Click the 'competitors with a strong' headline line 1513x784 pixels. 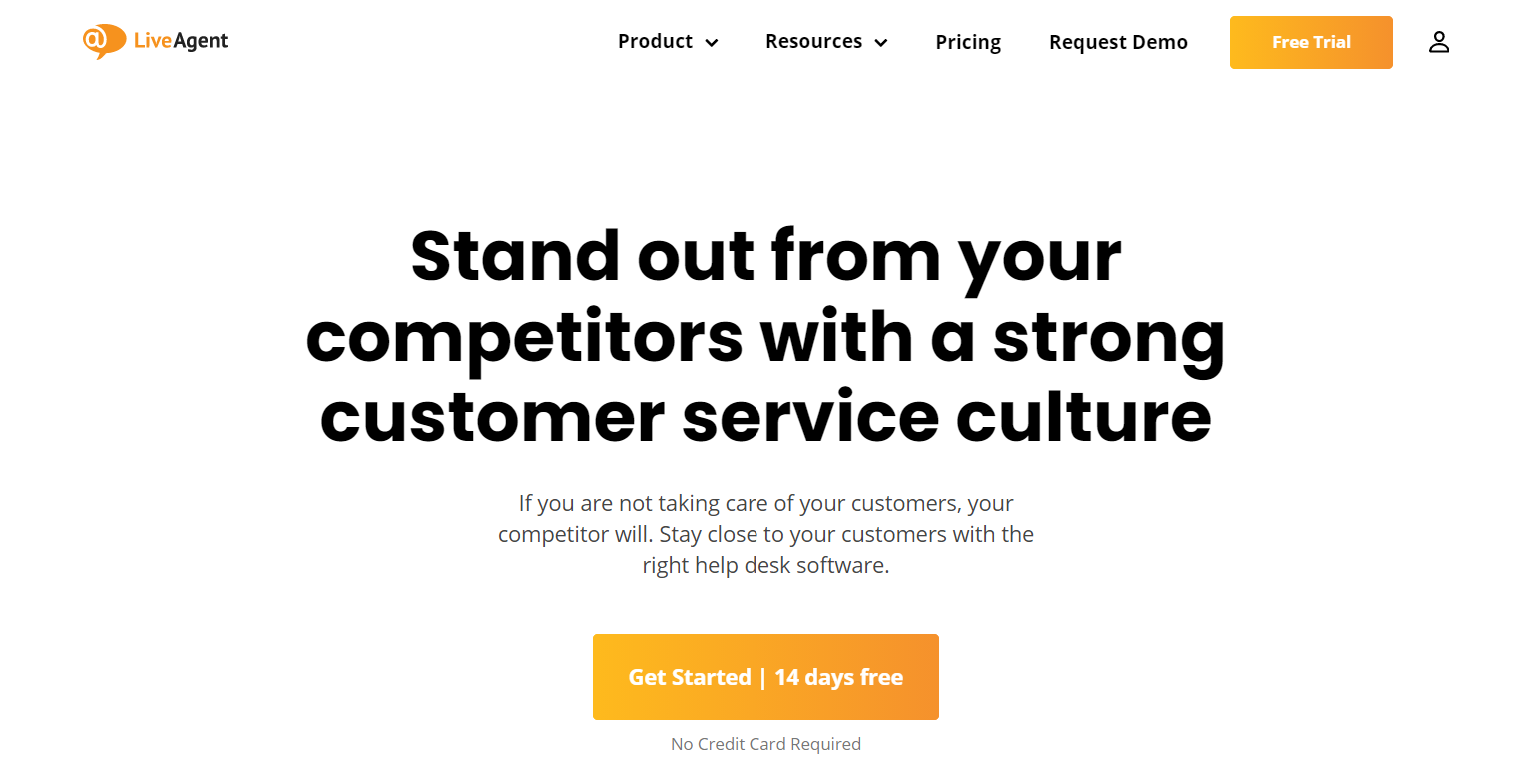click(765, 339)
